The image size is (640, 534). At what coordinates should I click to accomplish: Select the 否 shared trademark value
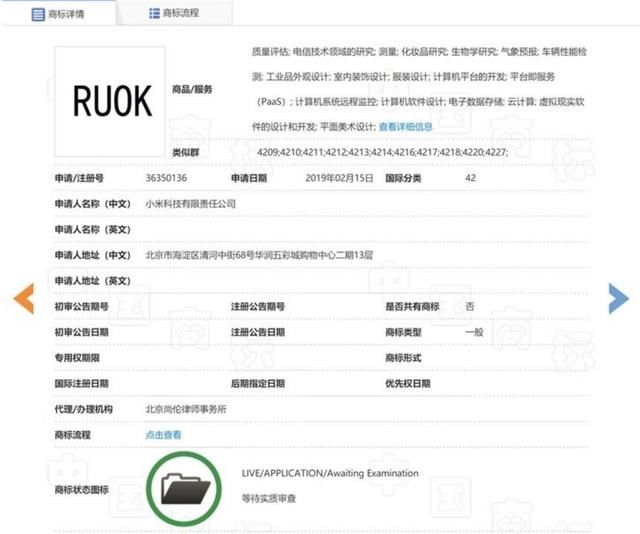pos(470,307)
